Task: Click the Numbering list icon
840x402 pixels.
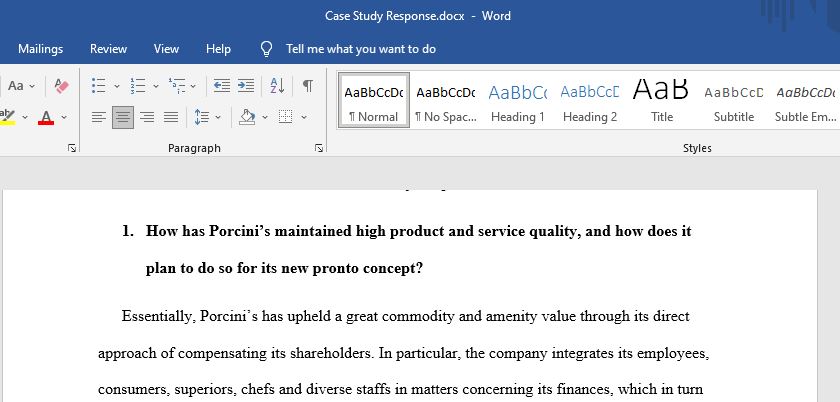Action: (x=138, y=85)
